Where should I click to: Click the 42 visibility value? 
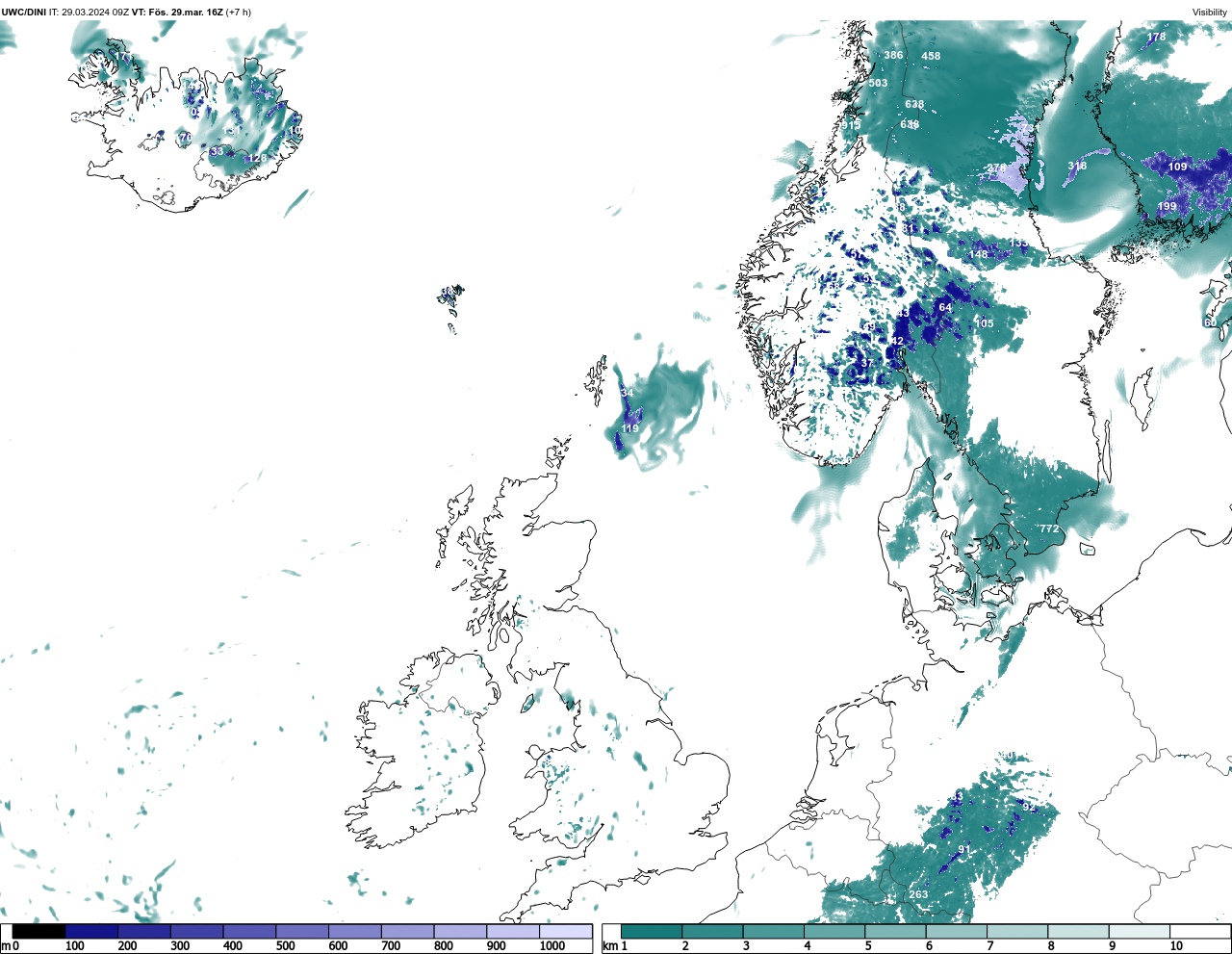pyautogui.click(x=897, y=341)
